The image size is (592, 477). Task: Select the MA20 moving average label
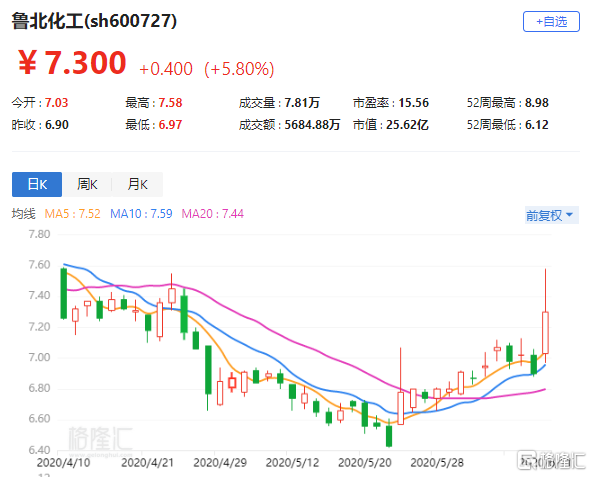click(213, 214)
